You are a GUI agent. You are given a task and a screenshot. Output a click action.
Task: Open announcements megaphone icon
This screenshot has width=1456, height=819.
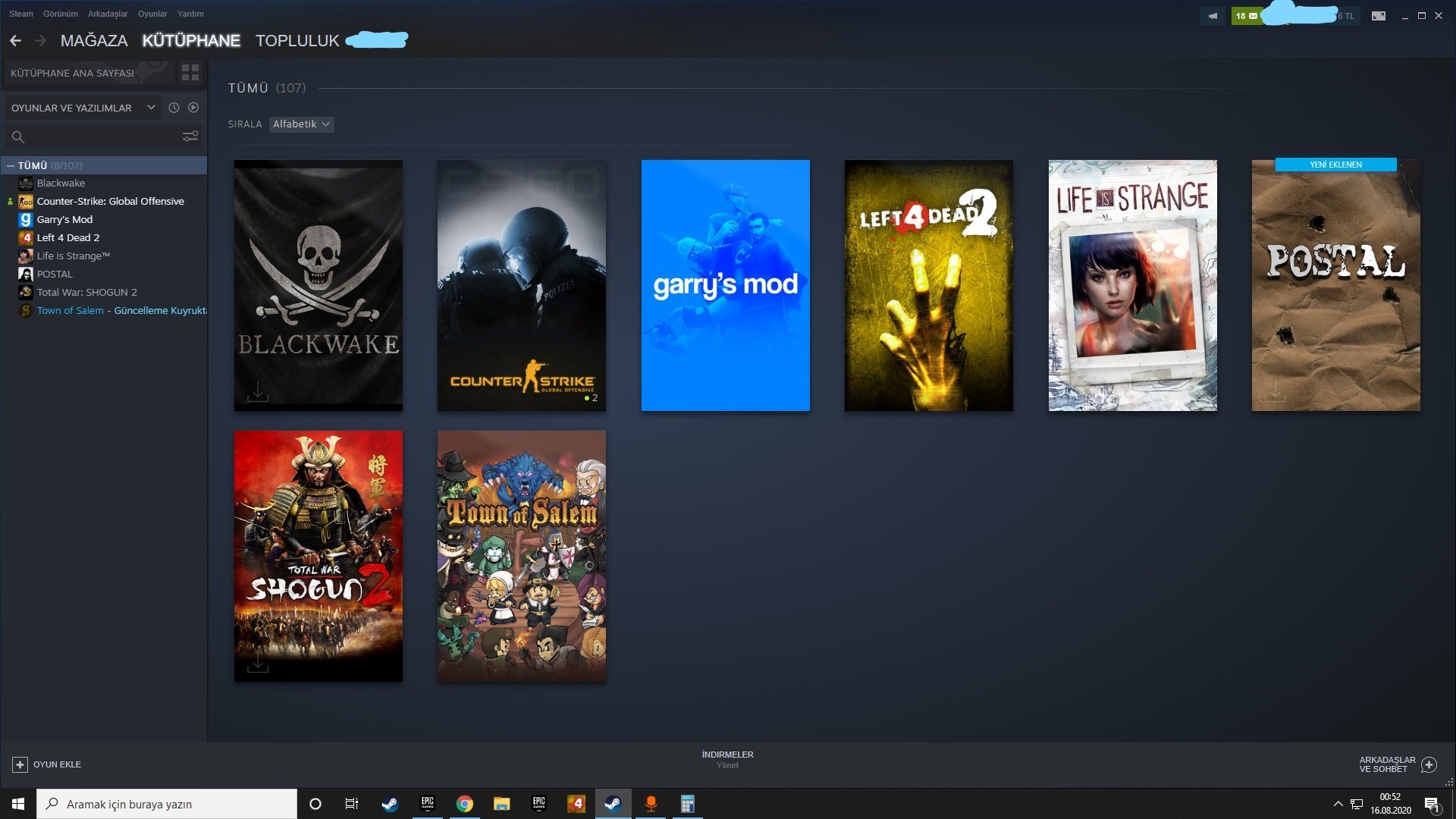tap(1213, 16)
